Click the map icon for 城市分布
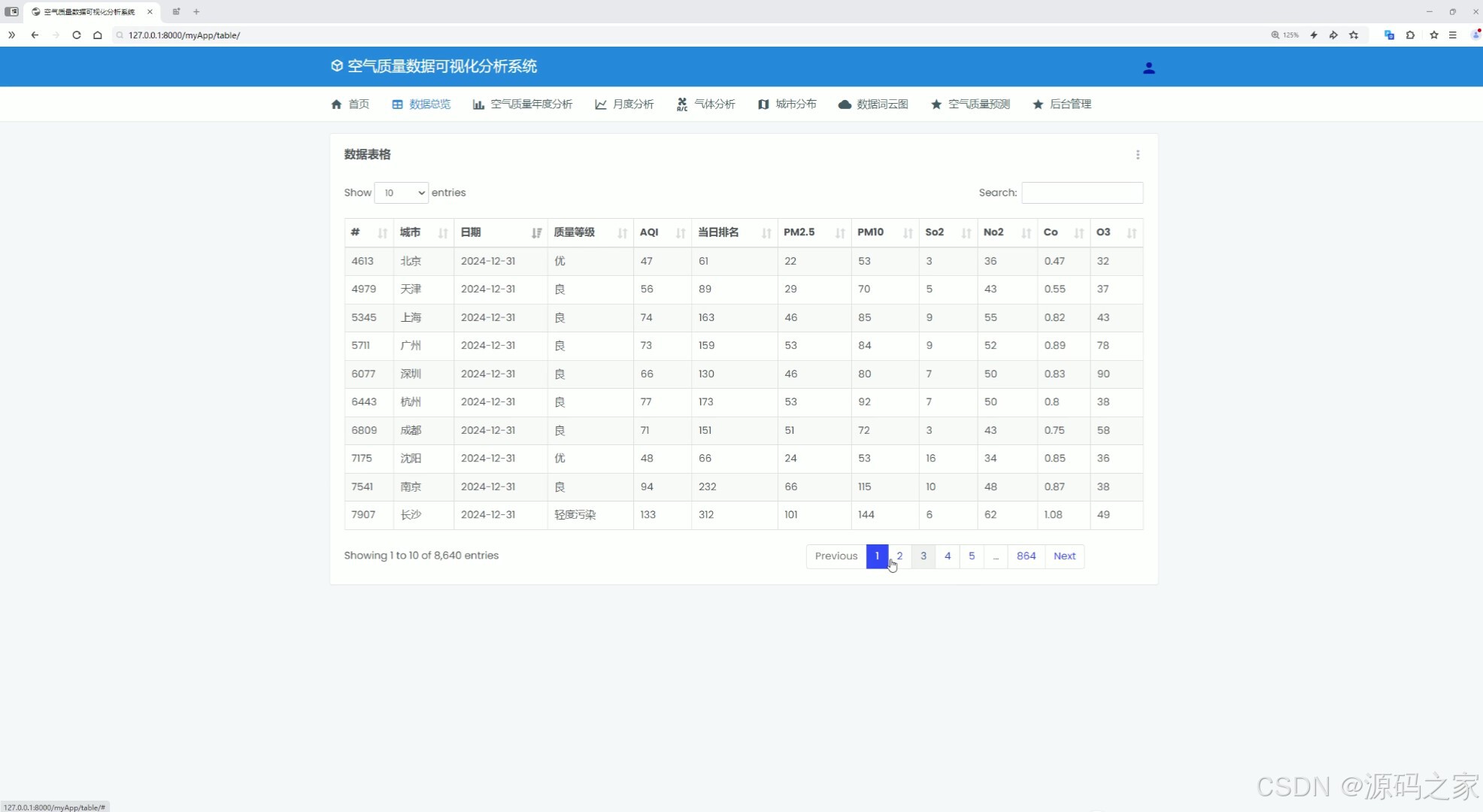The height and width of the screenshot is (812, 1483). pyautogui.click(x=763, y=105)
